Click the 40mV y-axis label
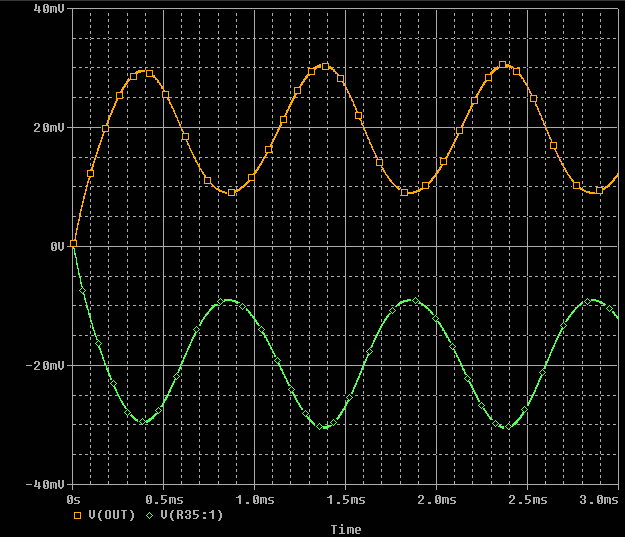Image resolution: width=625 pixels, height=537 pixels. click(x=49, y=9)
